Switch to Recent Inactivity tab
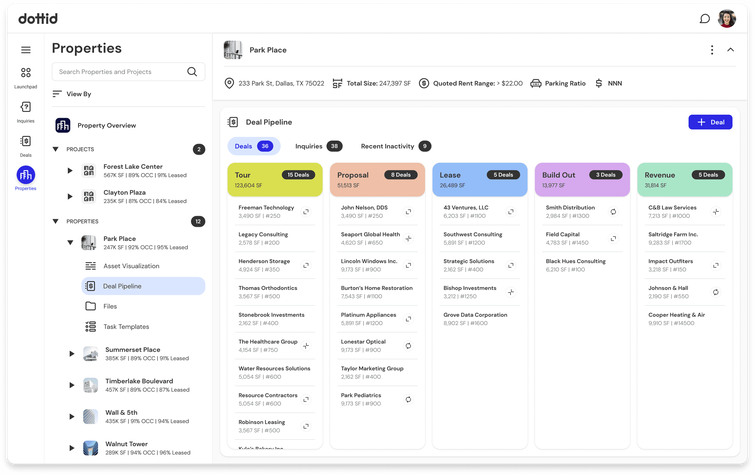 point(388,146)
